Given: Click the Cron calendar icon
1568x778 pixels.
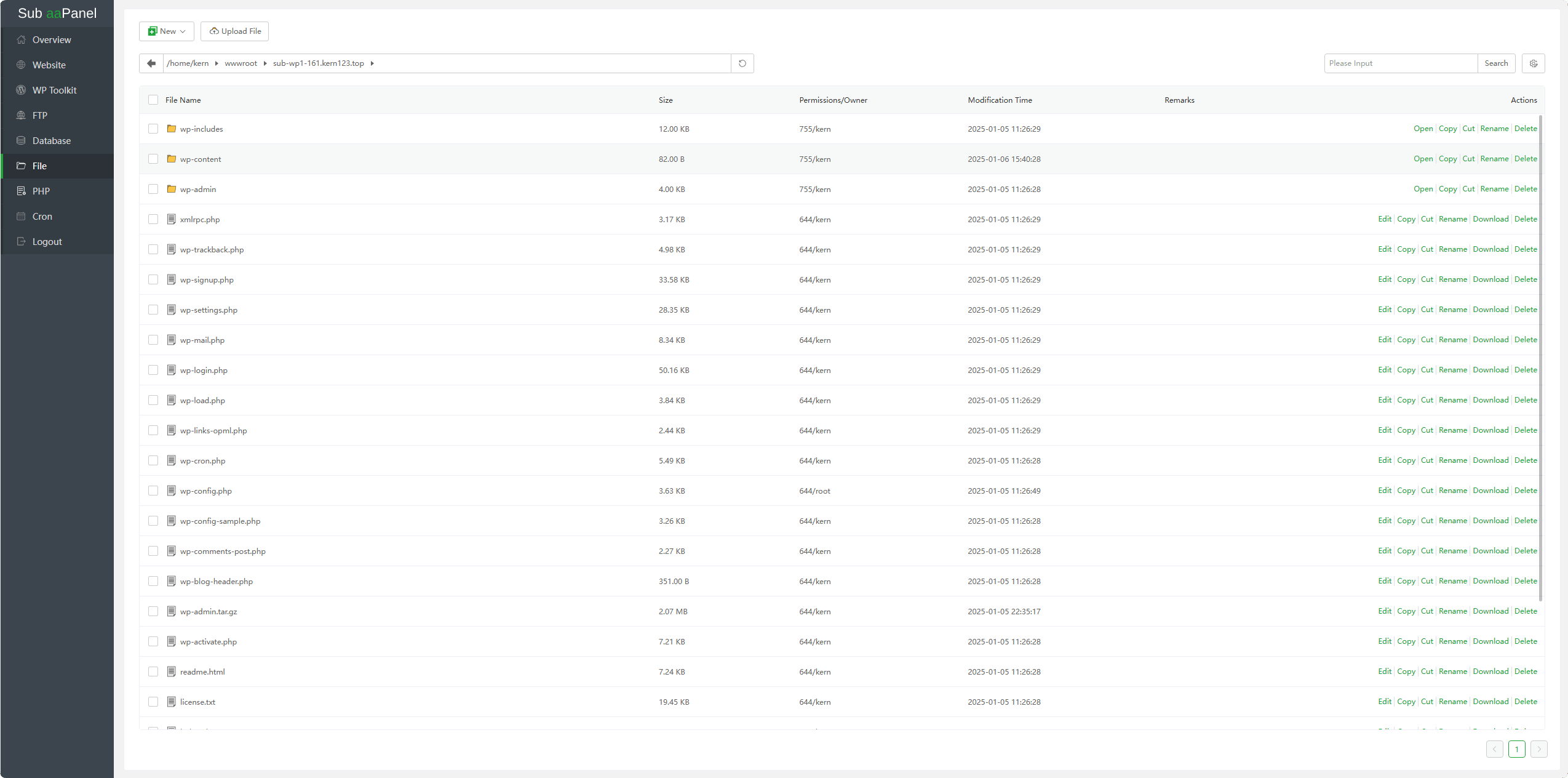Looking at the screenshot, I should point(21,216).
